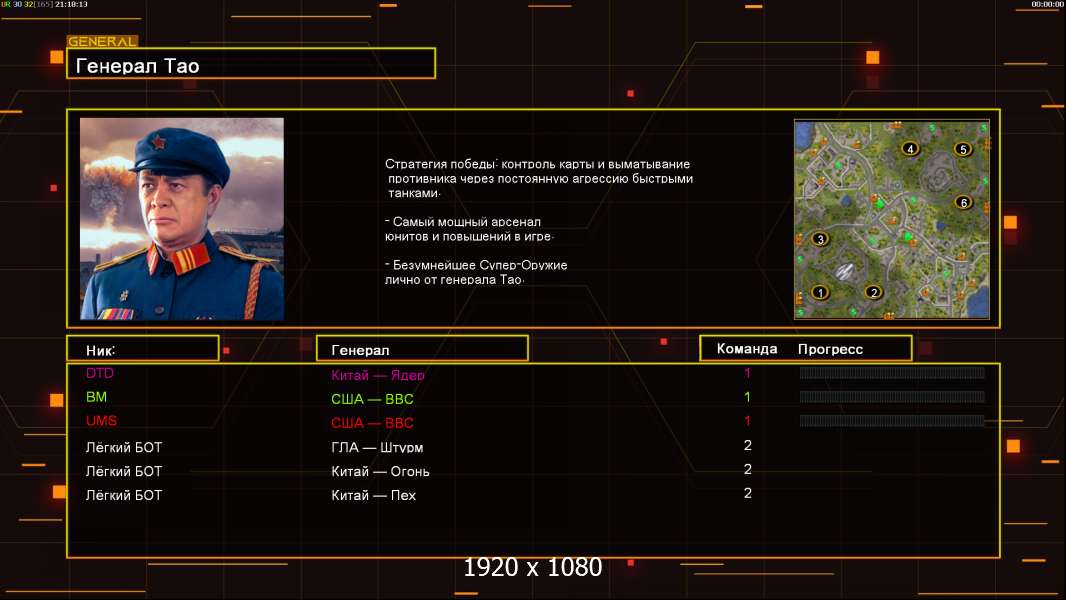Image resolution: width=1066 pixels, height=600 pixels.
Task: Click the 'Прогресс' column header
Action: click(x=830, y=349)
